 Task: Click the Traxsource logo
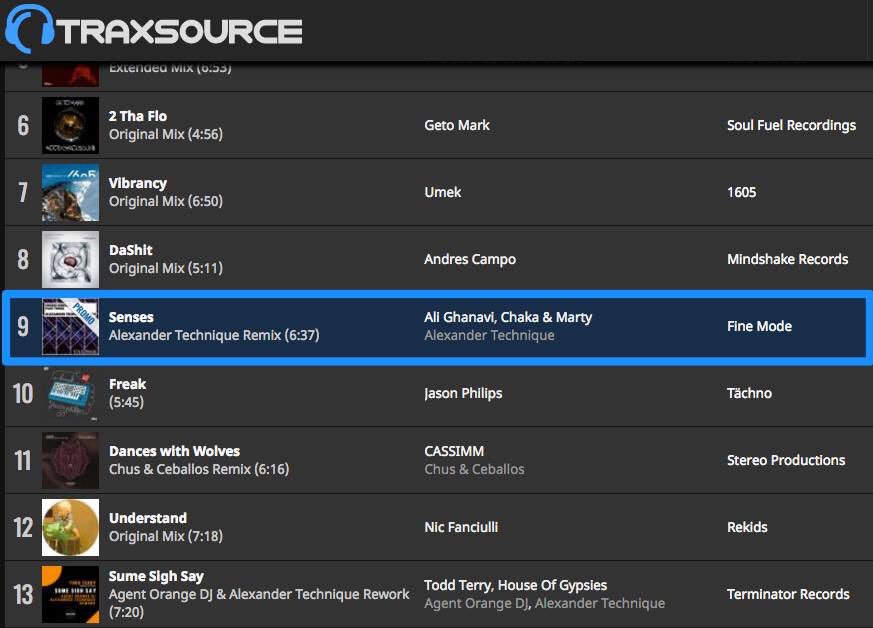(154, 29)
